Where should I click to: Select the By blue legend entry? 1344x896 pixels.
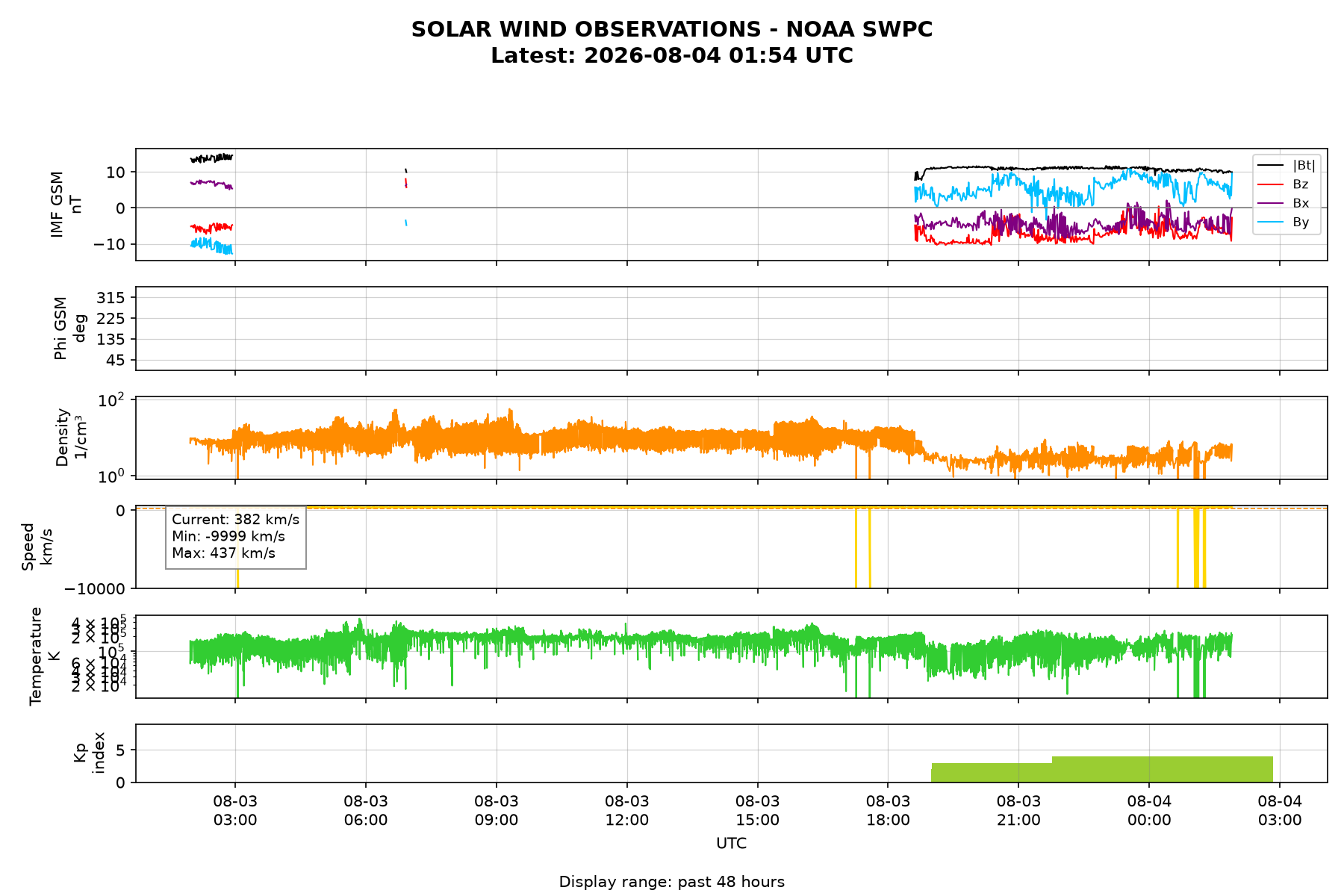pos(1284,222)
